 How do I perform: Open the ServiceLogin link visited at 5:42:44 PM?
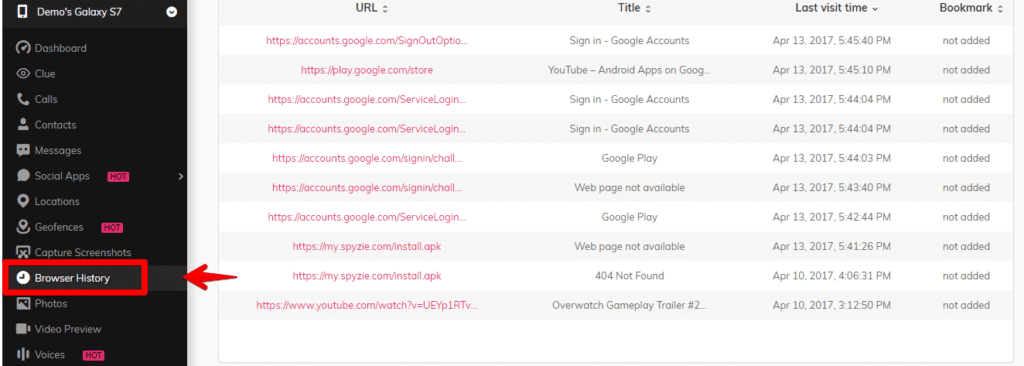coord(367,217)
